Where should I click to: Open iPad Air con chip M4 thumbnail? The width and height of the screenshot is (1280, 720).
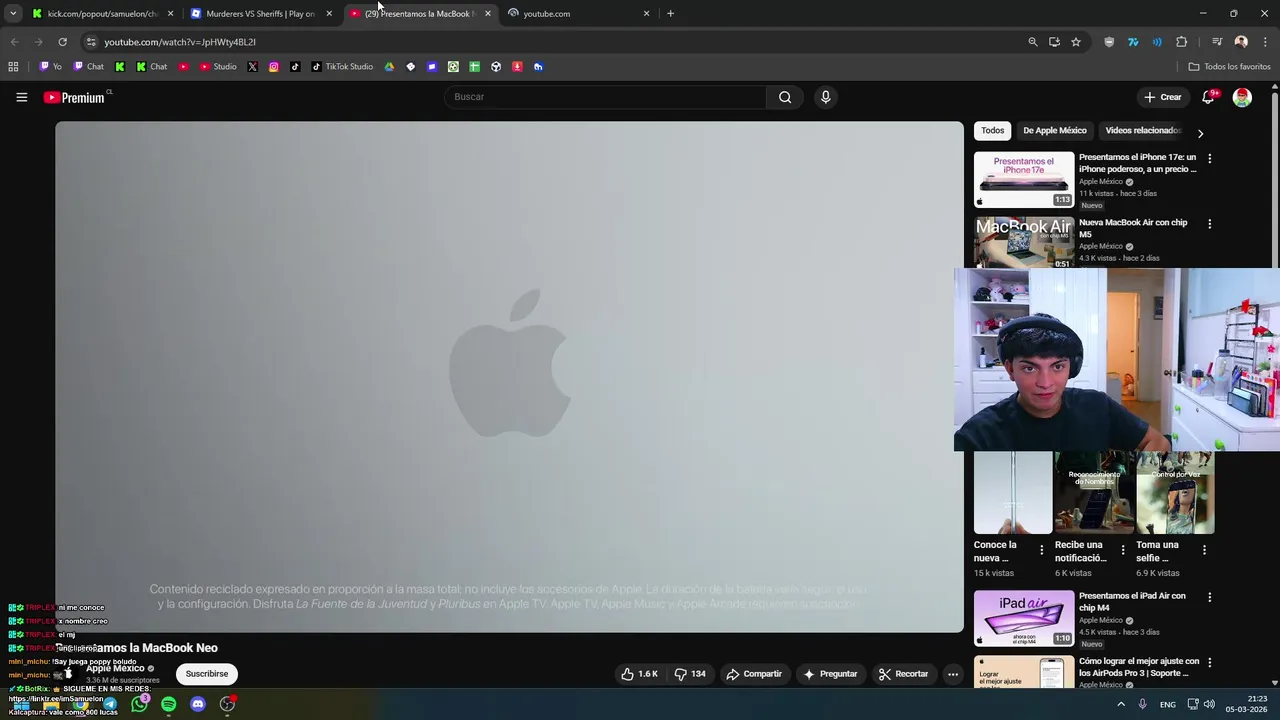point(1024,618)
